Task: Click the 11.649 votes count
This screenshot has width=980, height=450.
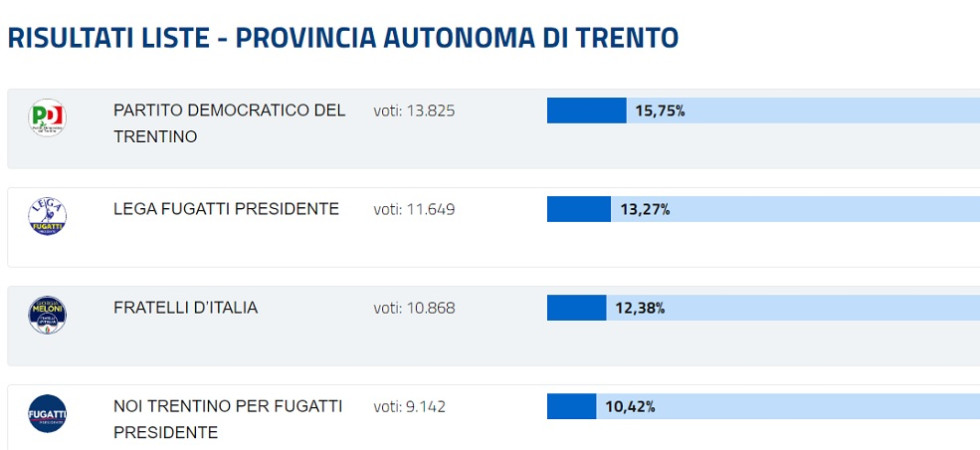Action: [x=414, y=209]
